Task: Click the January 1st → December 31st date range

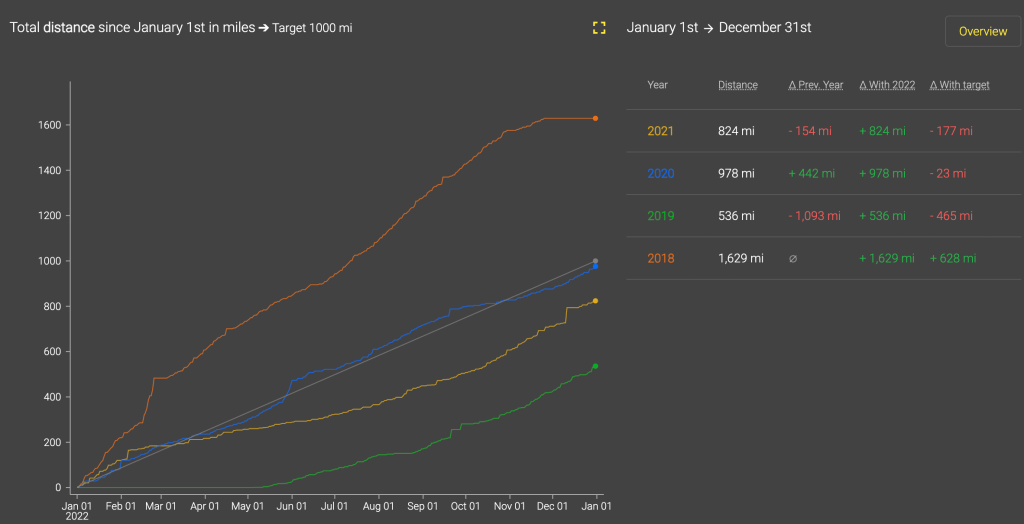Action: [718, 28]
